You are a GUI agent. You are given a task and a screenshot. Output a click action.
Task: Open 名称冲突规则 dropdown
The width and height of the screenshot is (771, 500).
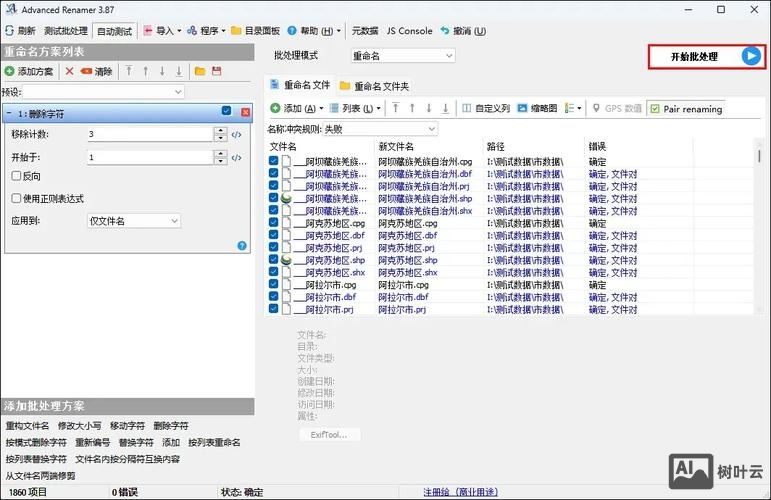pos(380,129)
